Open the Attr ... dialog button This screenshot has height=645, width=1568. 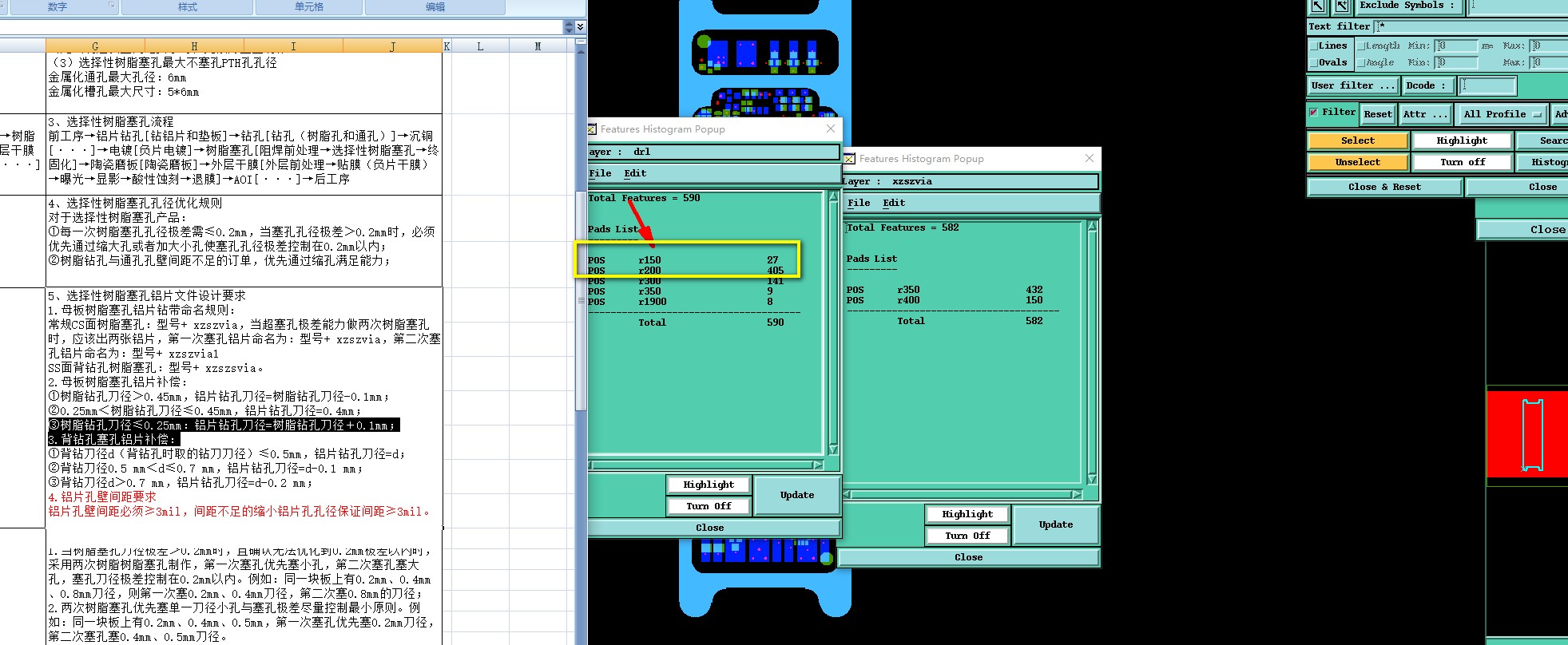[x=1426, y=114]
